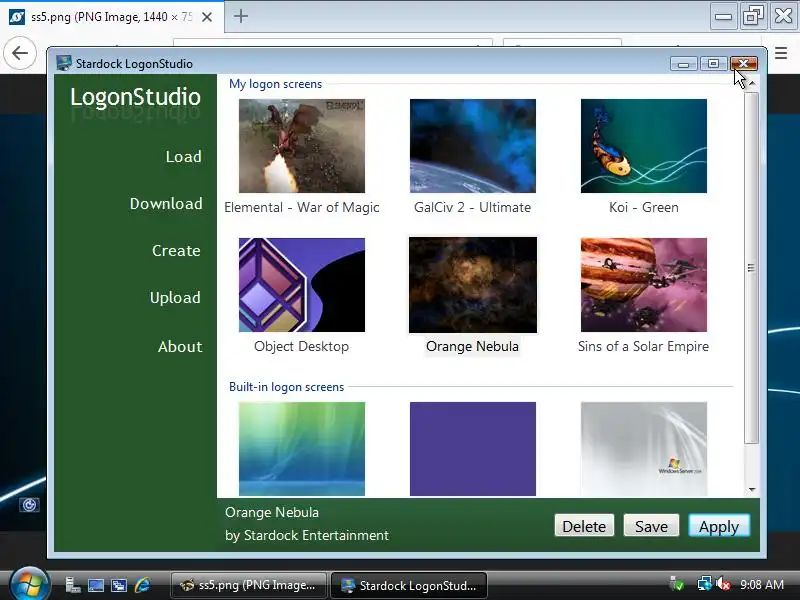Image resolution: width=800 pixels, height=600 pixels.
Task: Click the 'Sins of a Solar Empire' caption
Action: pos(643,346)
